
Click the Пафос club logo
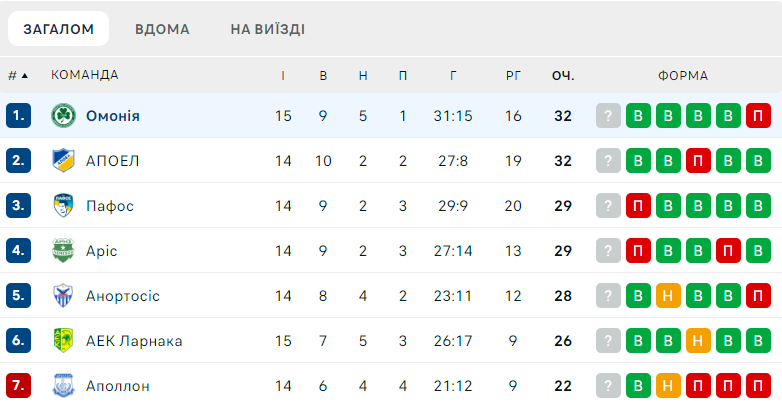pyautogui.click(x=64, y=206)
